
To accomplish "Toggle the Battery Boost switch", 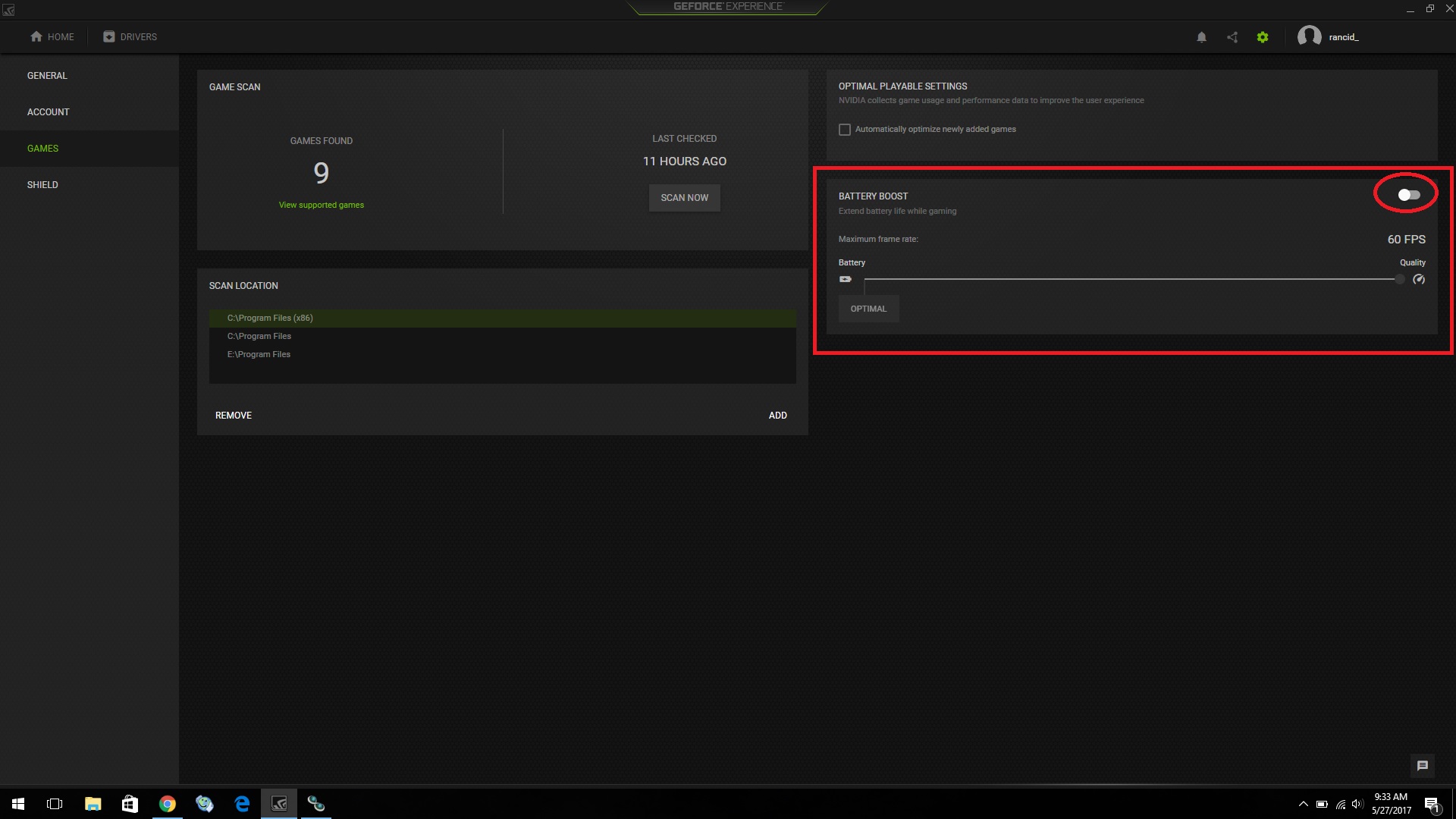I will (1409, 195).
